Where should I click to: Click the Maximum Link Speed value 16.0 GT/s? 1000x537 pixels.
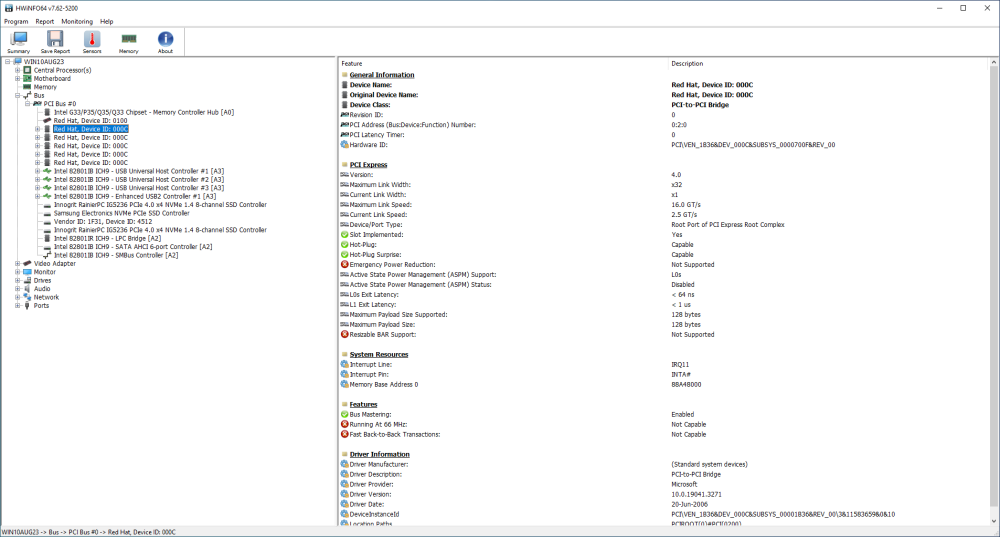pos(686,205)
